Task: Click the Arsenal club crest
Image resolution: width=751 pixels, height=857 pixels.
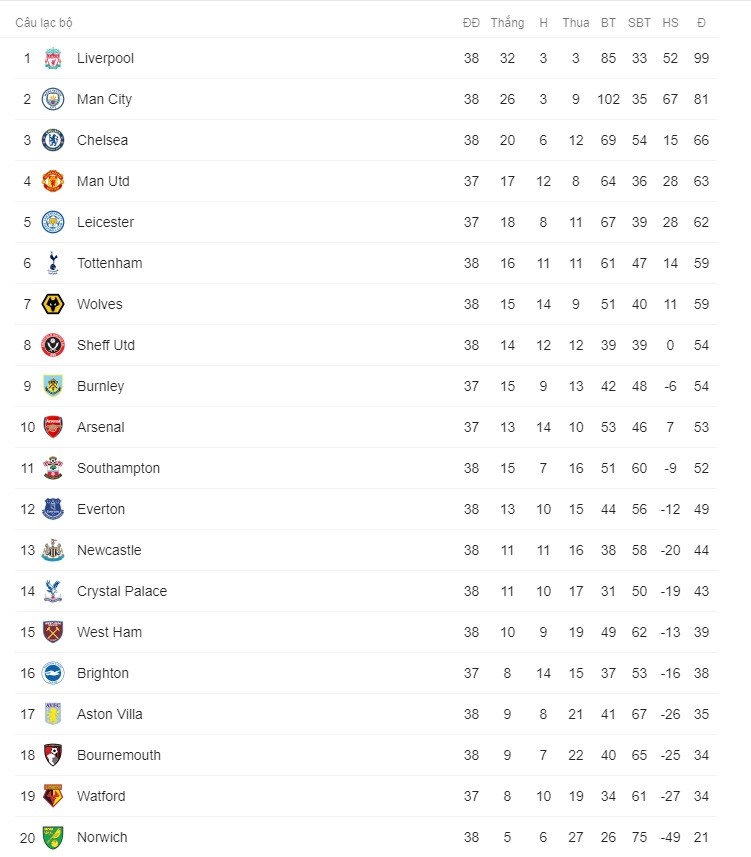Action: 53,427
